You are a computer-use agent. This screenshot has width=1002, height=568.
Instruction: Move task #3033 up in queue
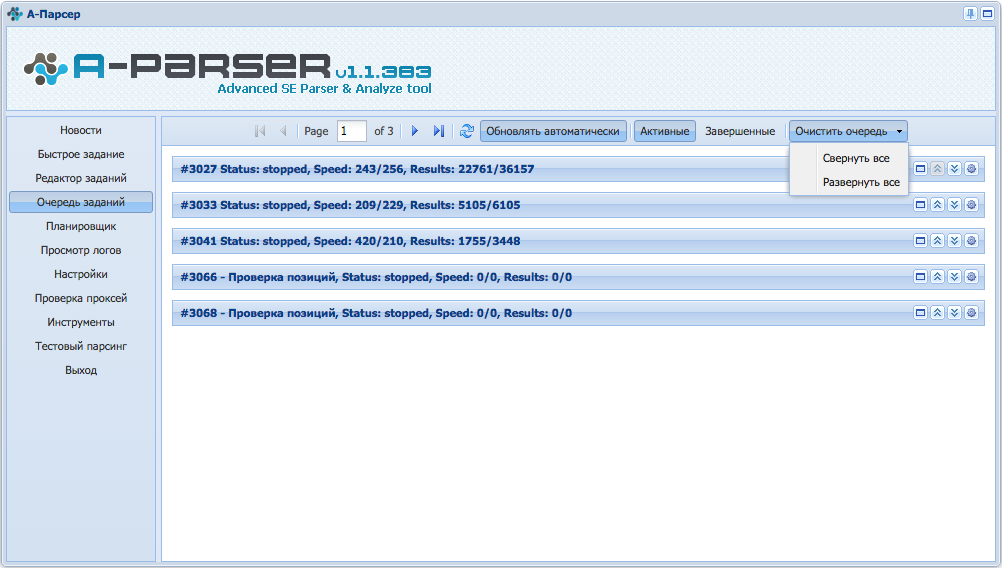937,205
